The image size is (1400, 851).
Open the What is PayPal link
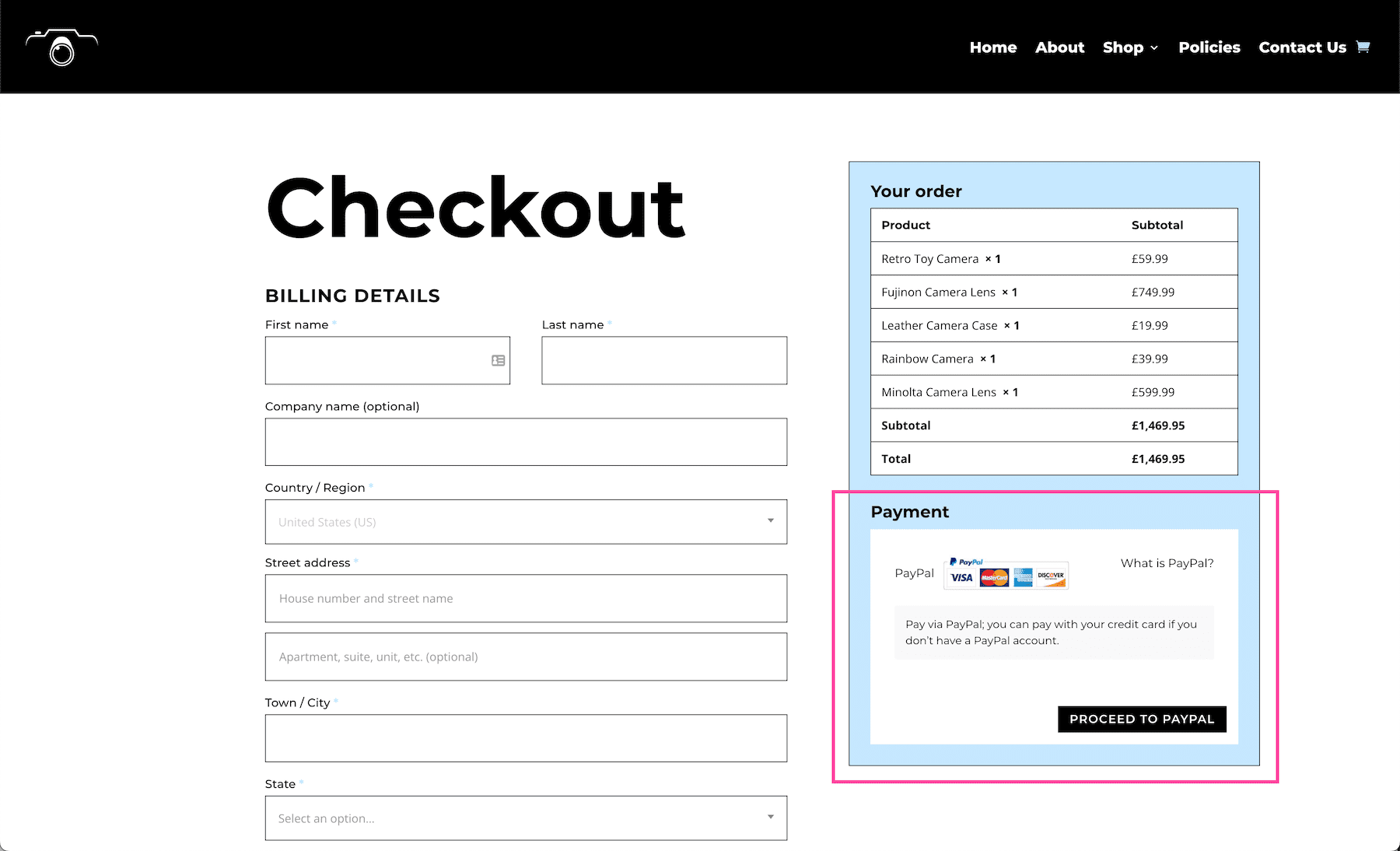tap(1166, 562)
